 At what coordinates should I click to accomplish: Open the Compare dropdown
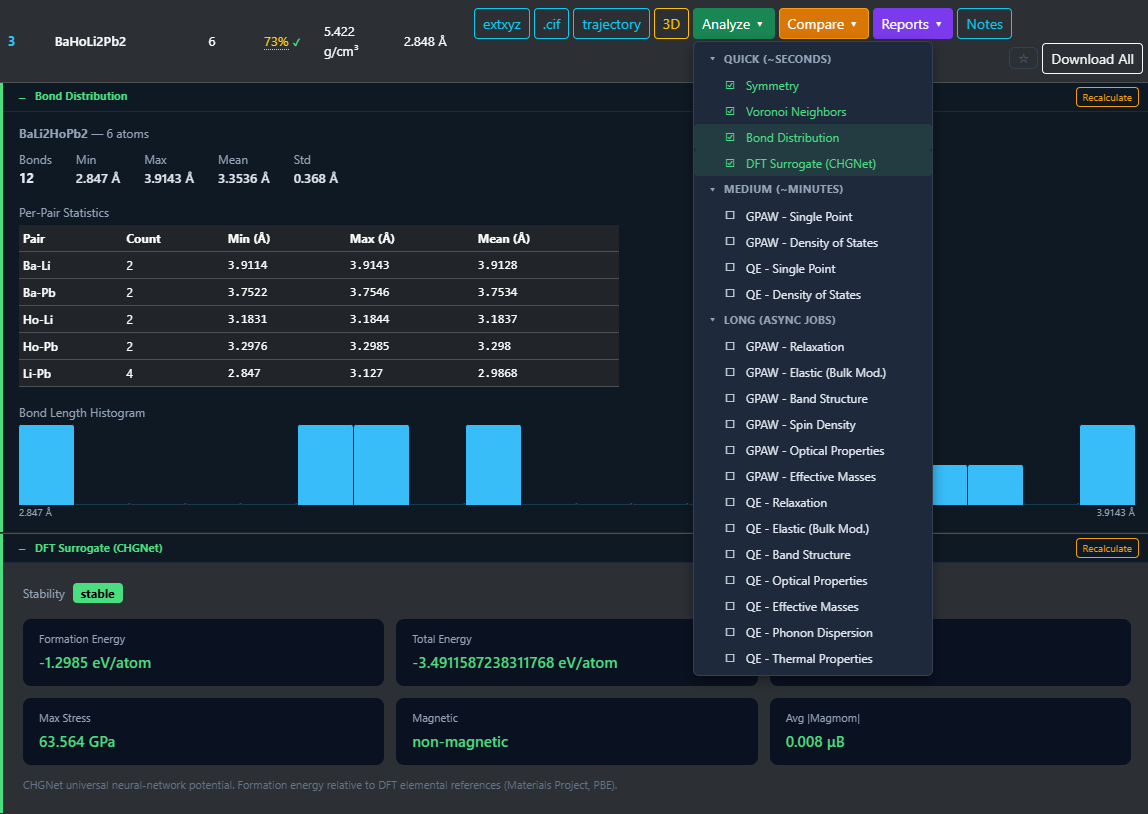(x=824, y=24)
